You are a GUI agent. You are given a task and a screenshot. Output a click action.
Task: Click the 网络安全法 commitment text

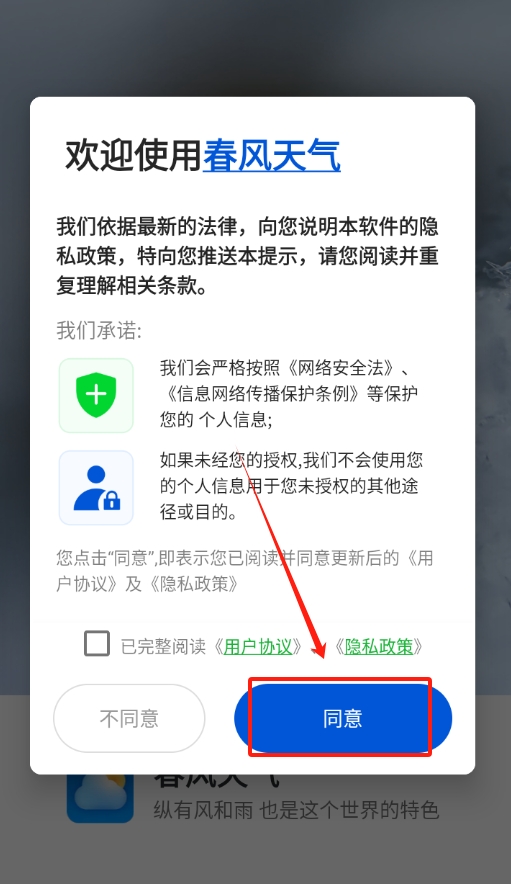(x=289, y=394)
